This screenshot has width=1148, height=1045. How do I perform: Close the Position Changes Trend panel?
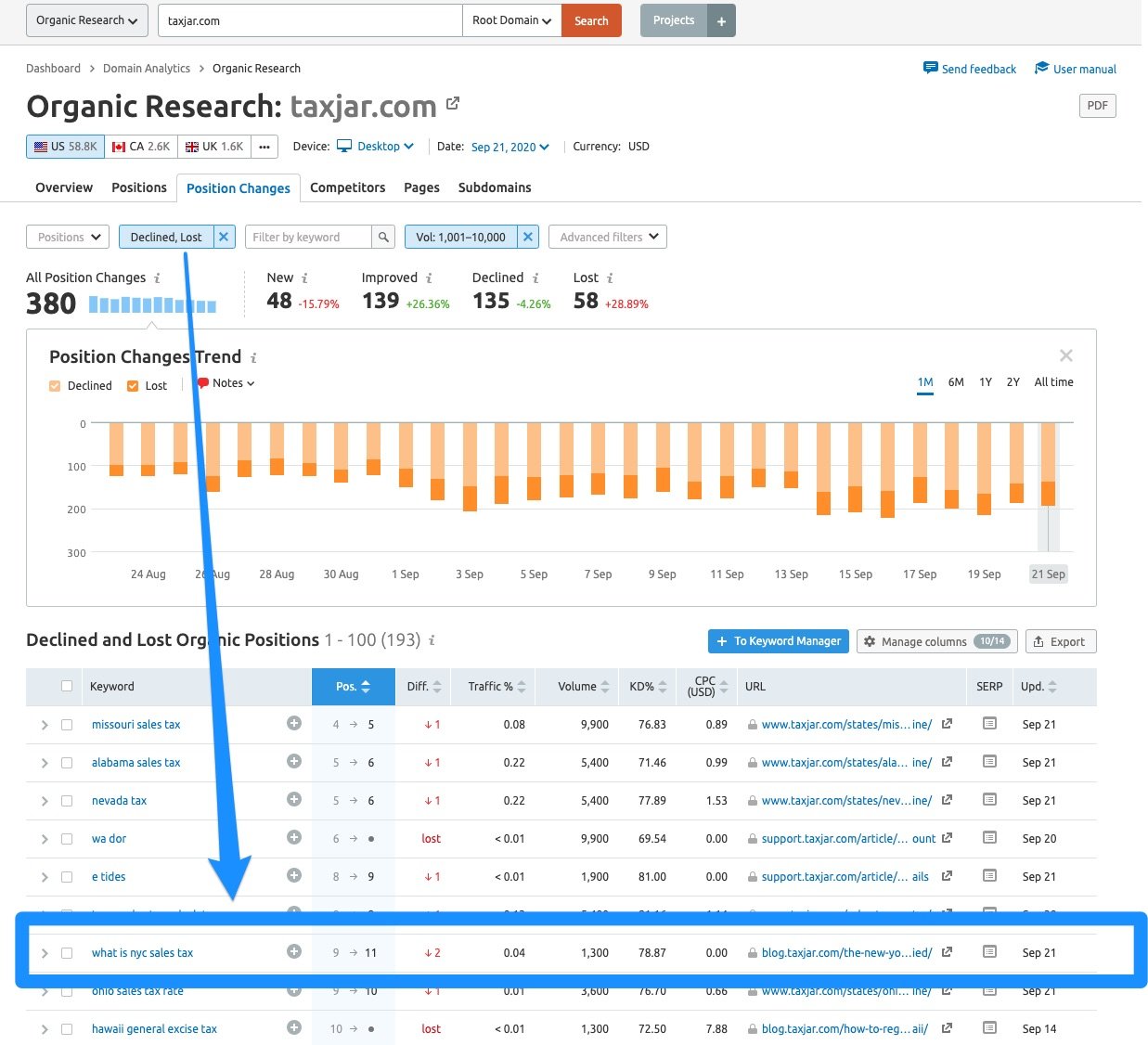pyautogui.click(x=1065, y=355)
